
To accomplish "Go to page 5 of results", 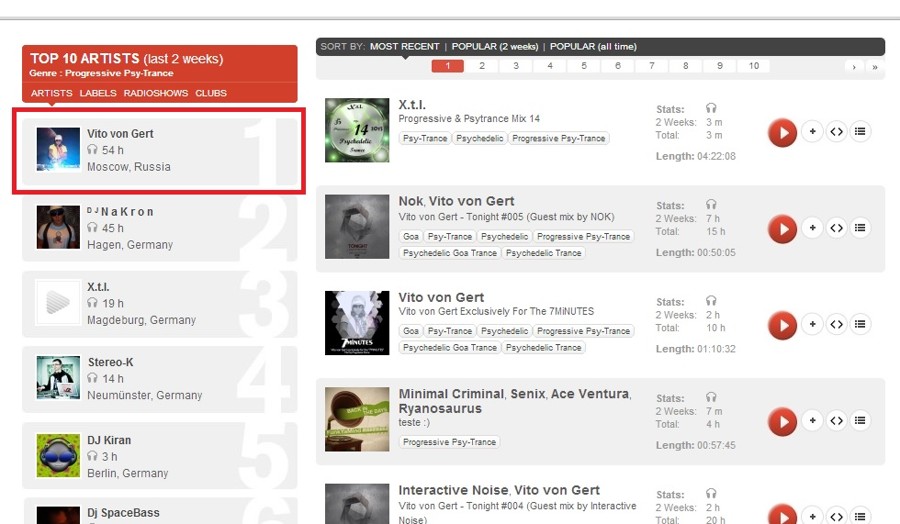I will tap(584, 66).
